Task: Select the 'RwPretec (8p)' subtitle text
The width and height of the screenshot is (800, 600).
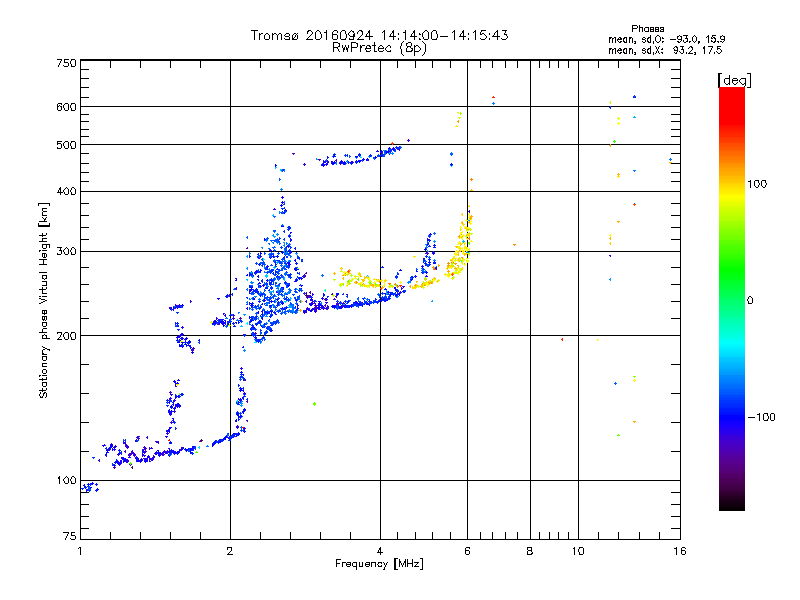Action: [x=379, y=48]
